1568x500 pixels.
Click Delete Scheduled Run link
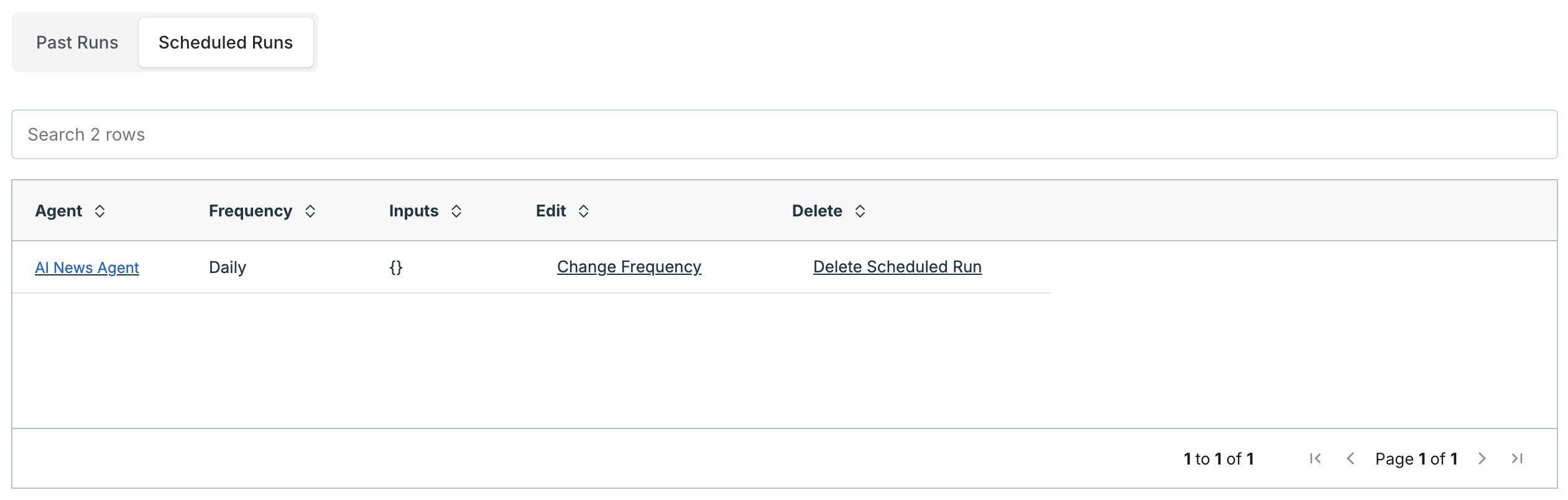point(897,267)
